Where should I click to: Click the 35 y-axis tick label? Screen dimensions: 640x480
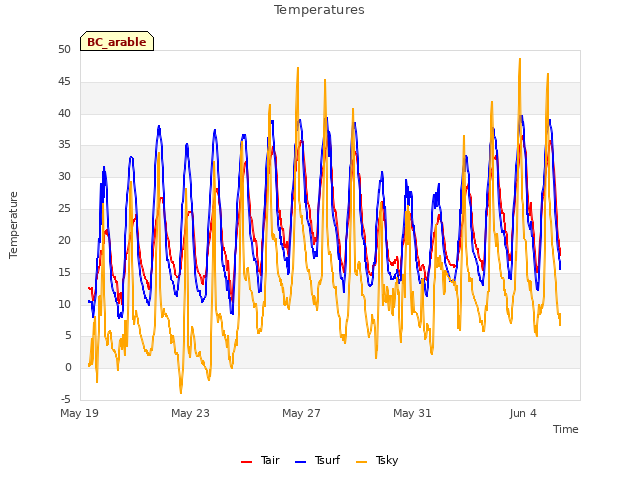(64, 144)
